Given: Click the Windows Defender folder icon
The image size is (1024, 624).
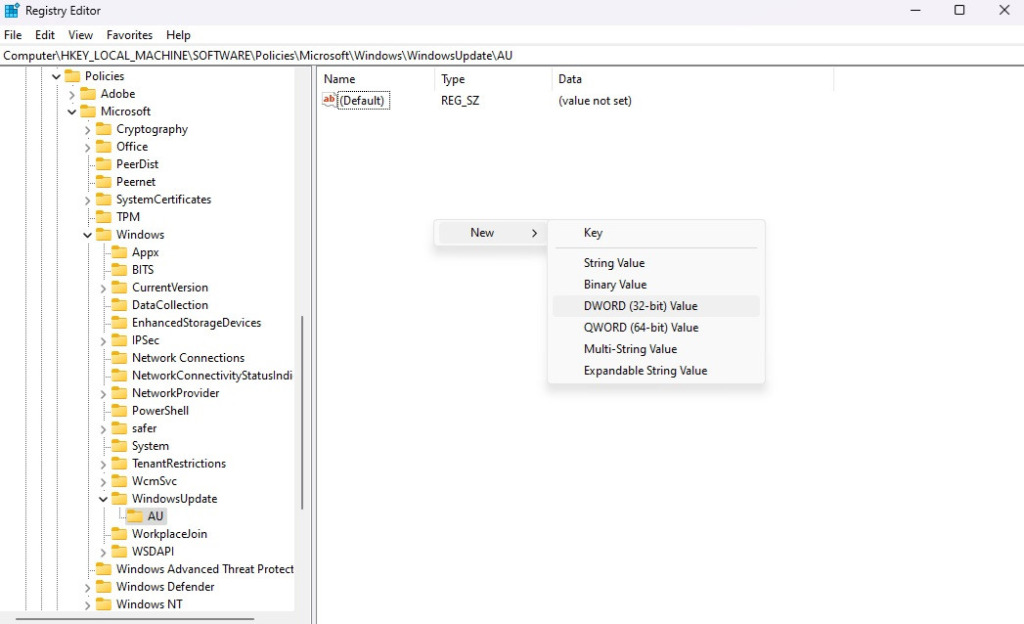Looking at the screenshot, I should (x=103, y=587).
